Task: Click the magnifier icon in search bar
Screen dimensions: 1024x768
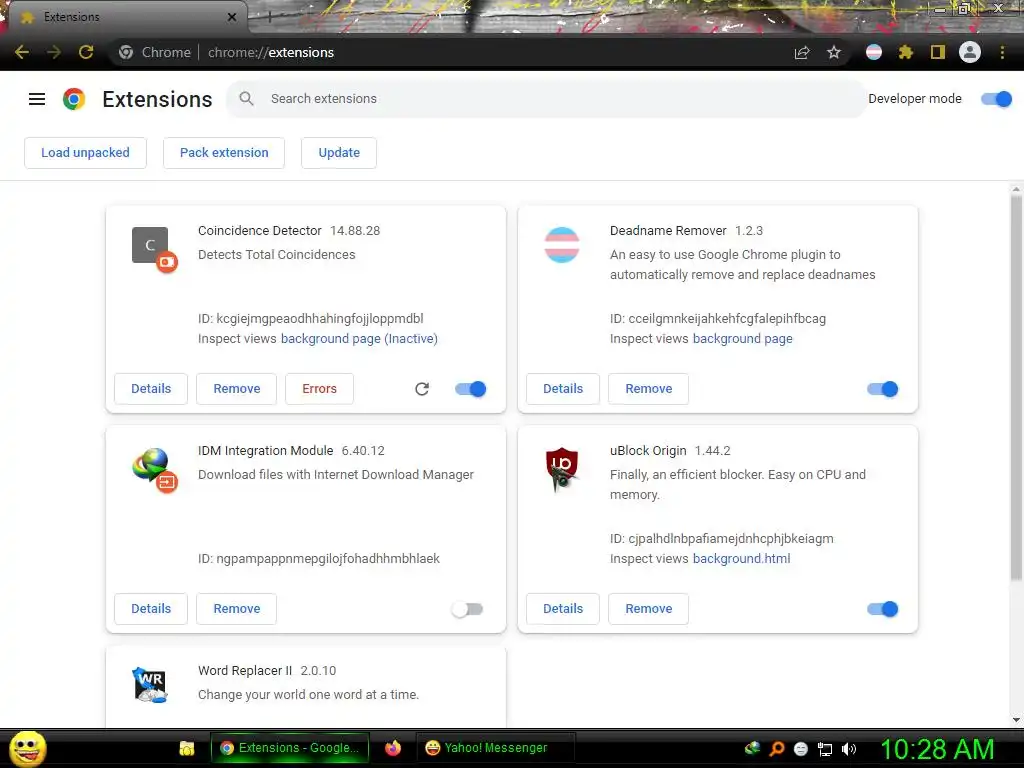Action: click(246, 99)
